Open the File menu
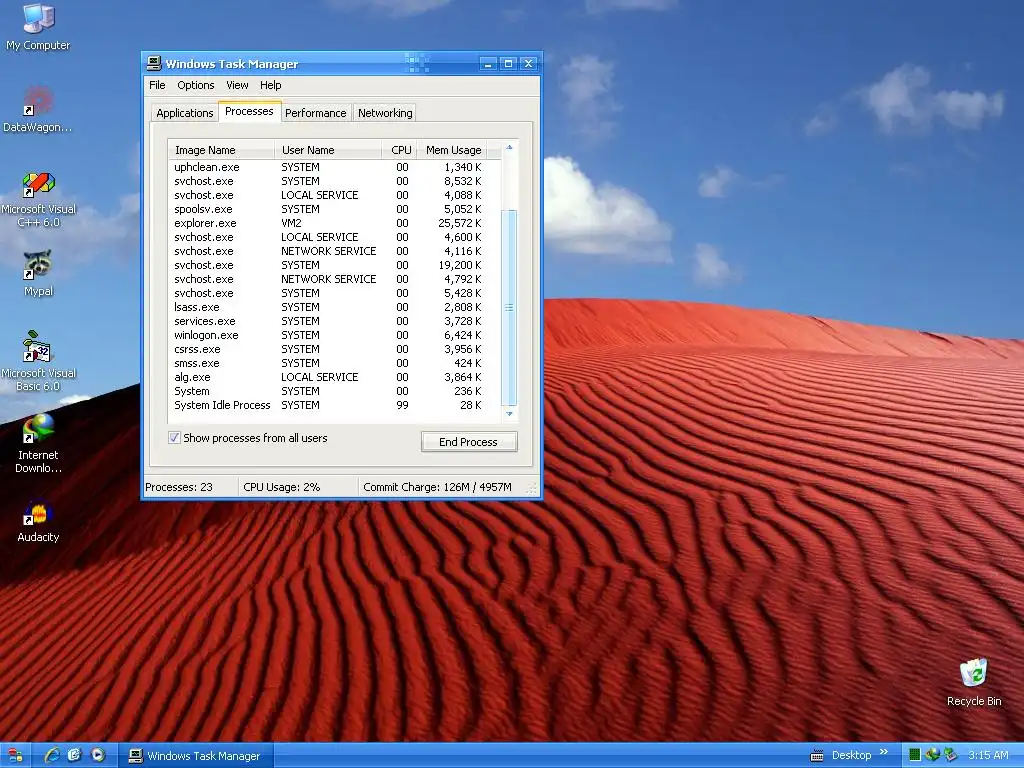Image resolution: width=1024 pixels, height=768 pixels. click(157, 85)
